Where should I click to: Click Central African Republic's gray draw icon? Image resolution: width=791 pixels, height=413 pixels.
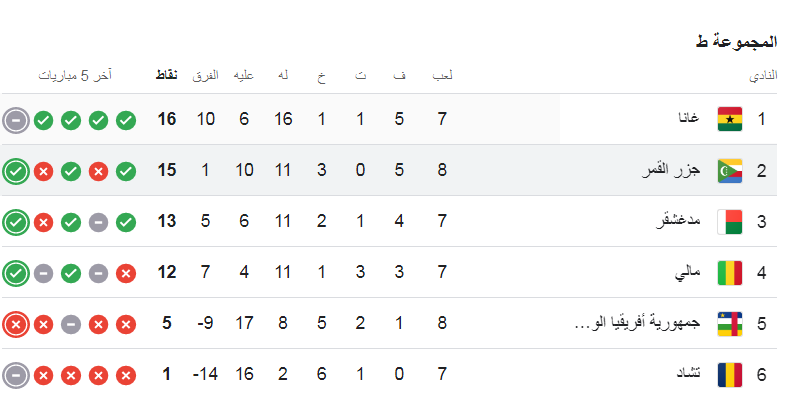[x=71, y=324]
